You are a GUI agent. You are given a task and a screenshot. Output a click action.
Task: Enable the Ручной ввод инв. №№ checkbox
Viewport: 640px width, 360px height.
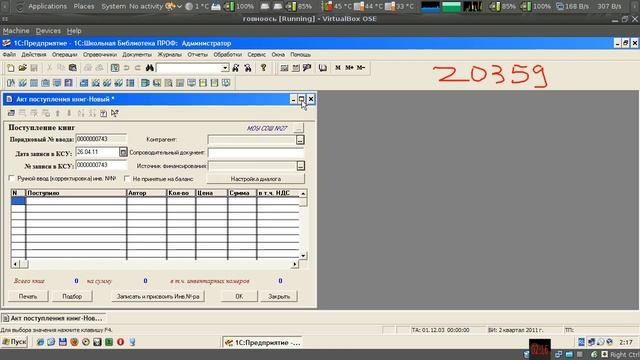point(12,178)
